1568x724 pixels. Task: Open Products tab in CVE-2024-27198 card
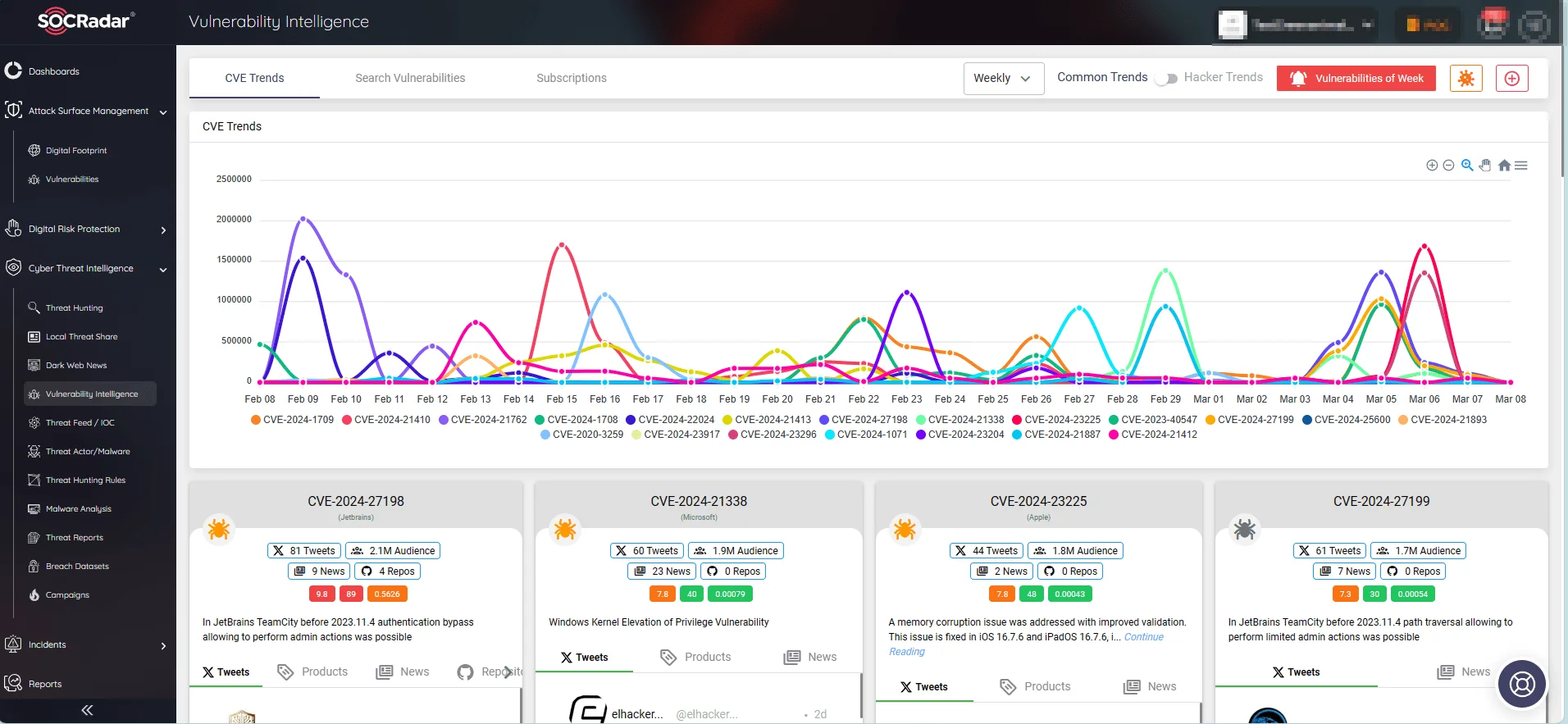(x=313, y=672)
